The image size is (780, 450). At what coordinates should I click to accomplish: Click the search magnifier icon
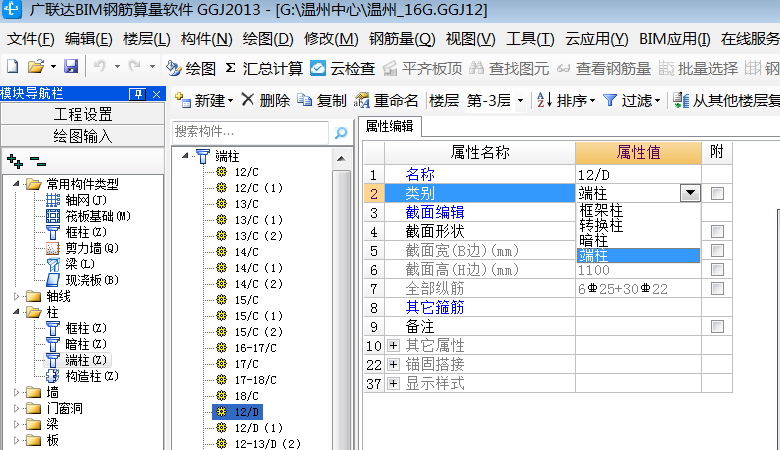(341, 133)
